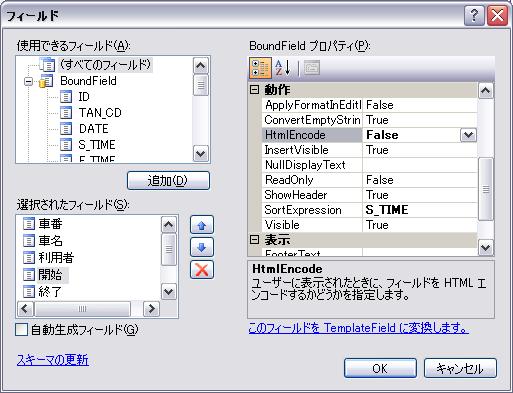Select the ApplyFormatInEditMode property row
The width and height of the screenshot is (513, 393).
(369, 105)
